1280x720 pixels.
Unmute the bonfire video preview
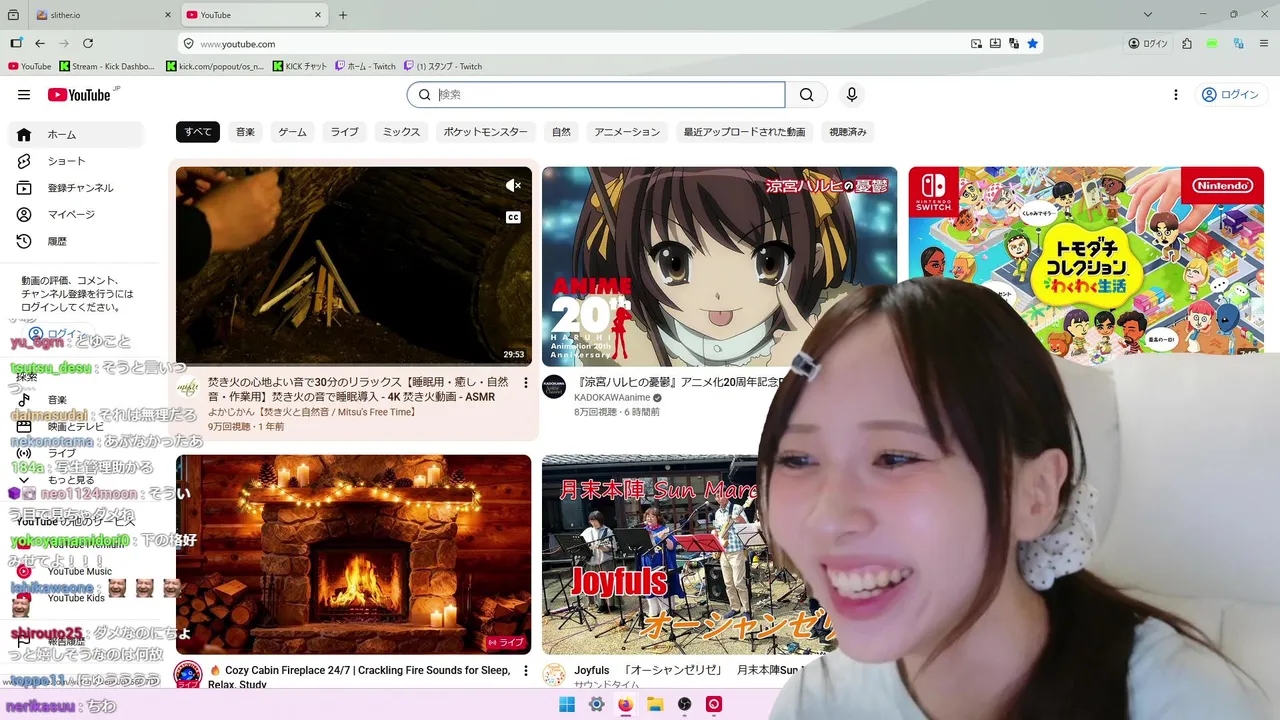click(x=513, y=185)
